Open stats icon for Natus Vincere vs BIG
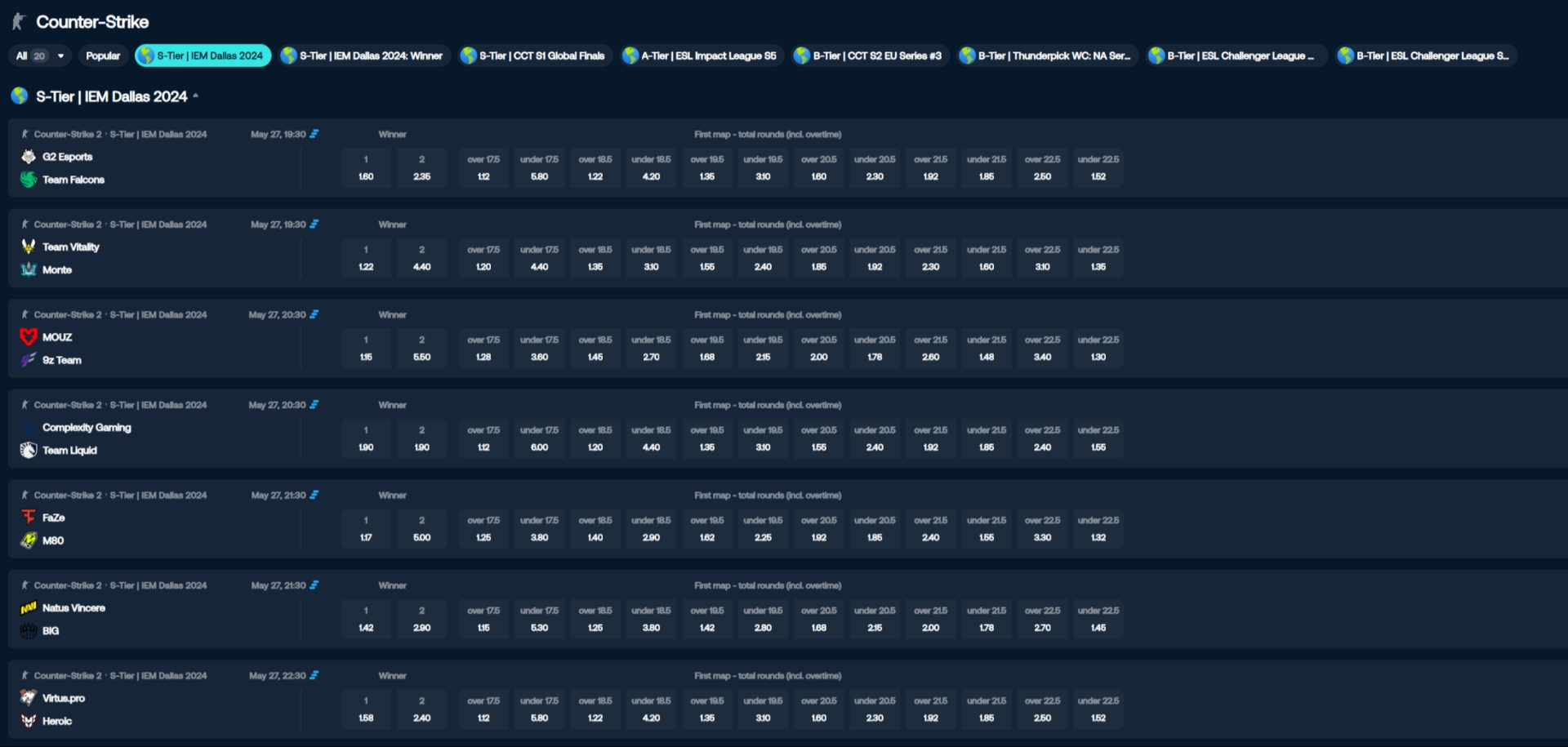 [314, 585]
